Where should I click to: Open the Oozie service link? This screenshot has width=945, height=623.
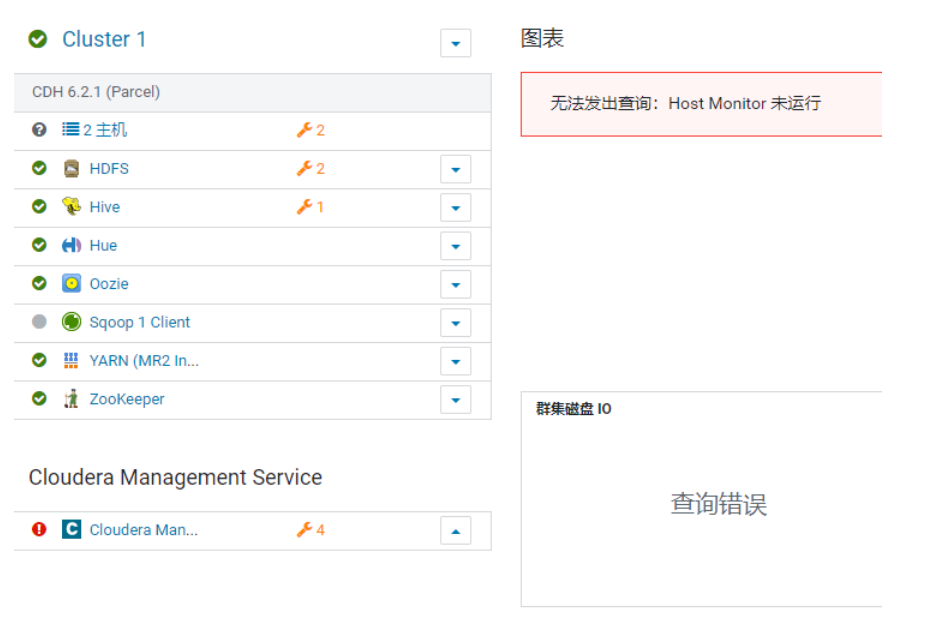(x=109, y=284)
